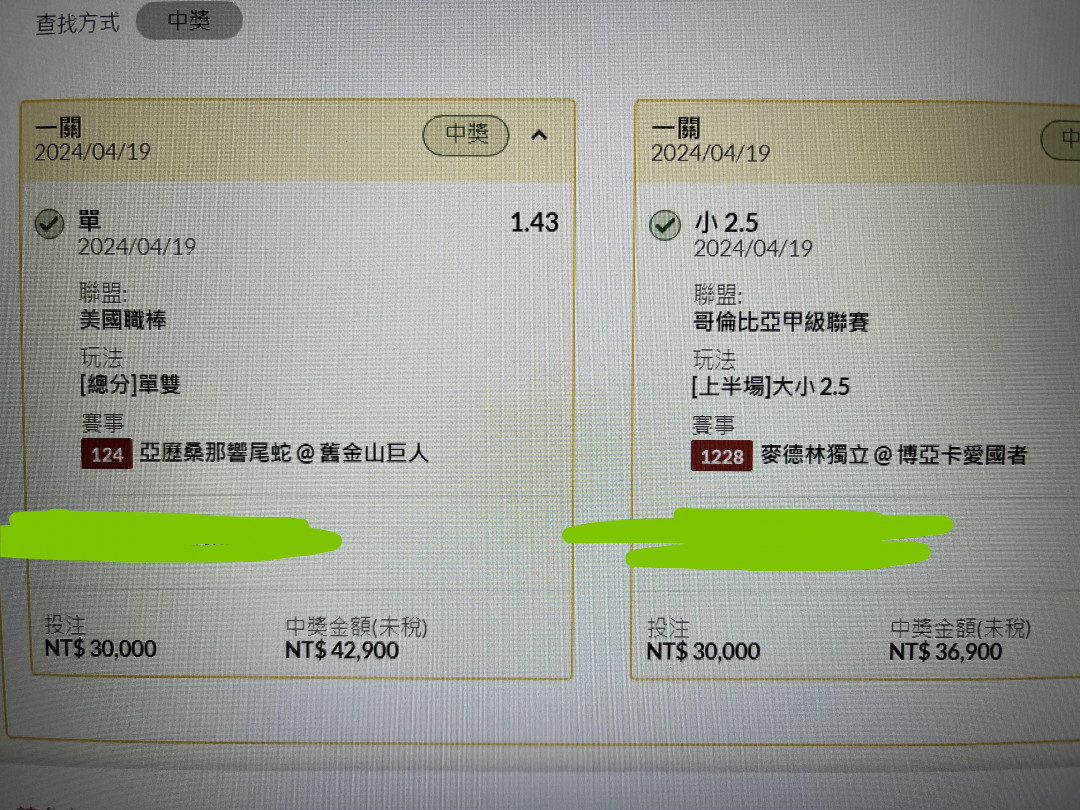Screen dimensions: 1080x810
Task: Collapse the first bet card with chevron
Action: (x=539, y=135)
